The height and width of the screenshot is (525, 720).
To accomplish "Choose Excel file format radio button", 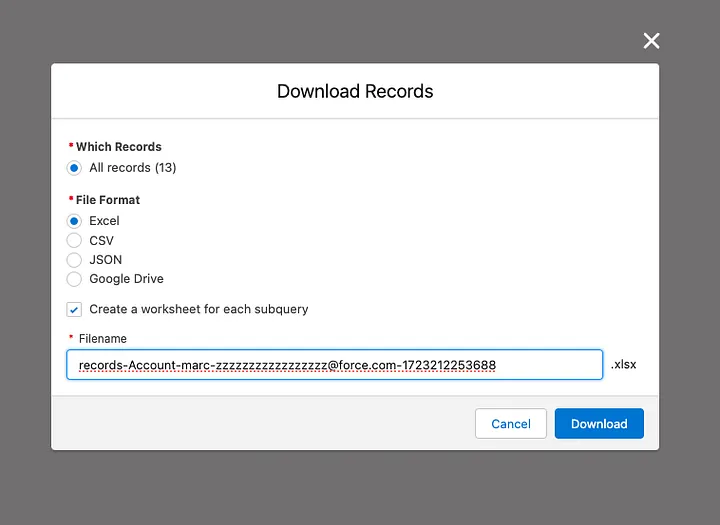I will [x=74, y=221].
